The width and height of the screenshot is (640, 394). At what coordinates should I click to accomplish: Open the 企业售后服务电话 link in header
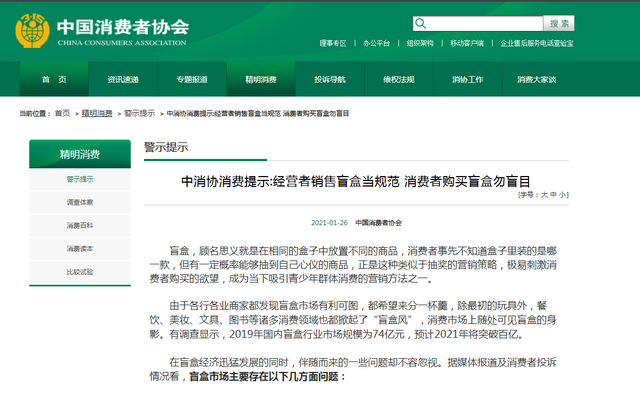click(x=537, y=43)
